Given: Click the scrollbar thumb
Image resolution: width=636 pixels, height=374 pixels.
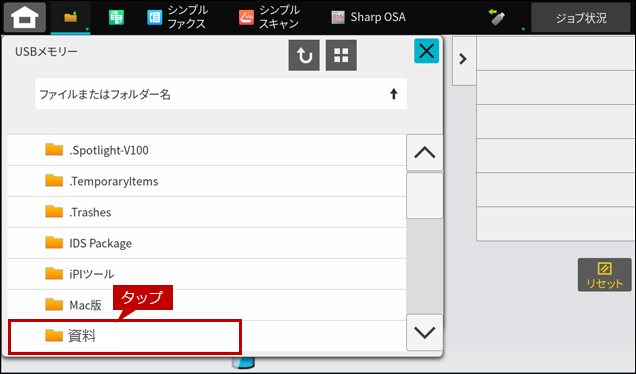Looking at the screenshot, I should click(425, 196).
